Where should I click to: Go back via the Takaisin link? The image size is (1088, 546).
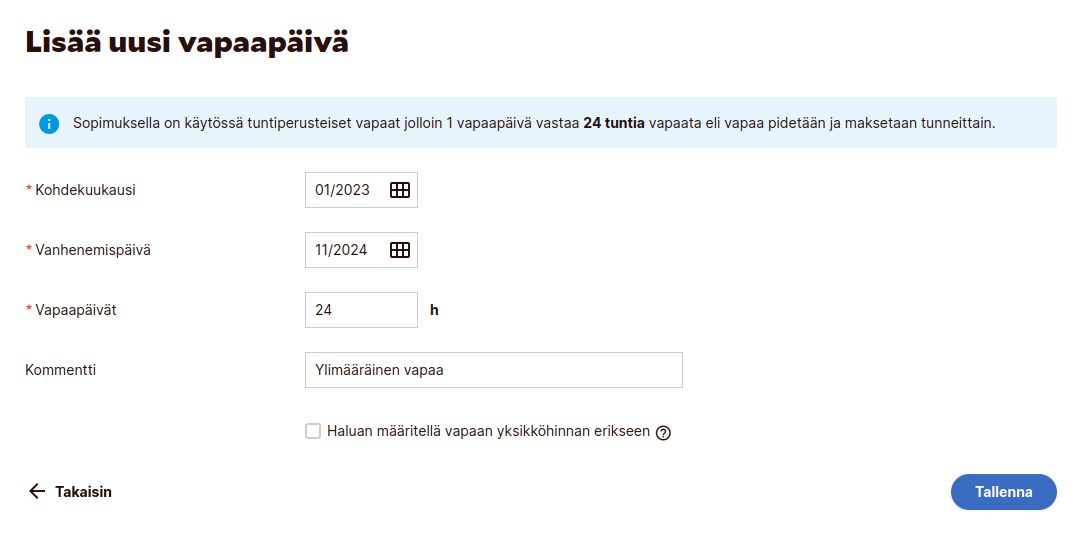[x=83, y=492]
